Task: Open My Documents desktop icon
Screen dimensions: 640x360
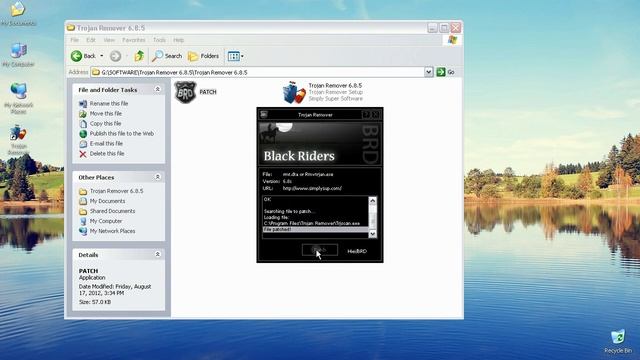Action: tap(18, 14)
